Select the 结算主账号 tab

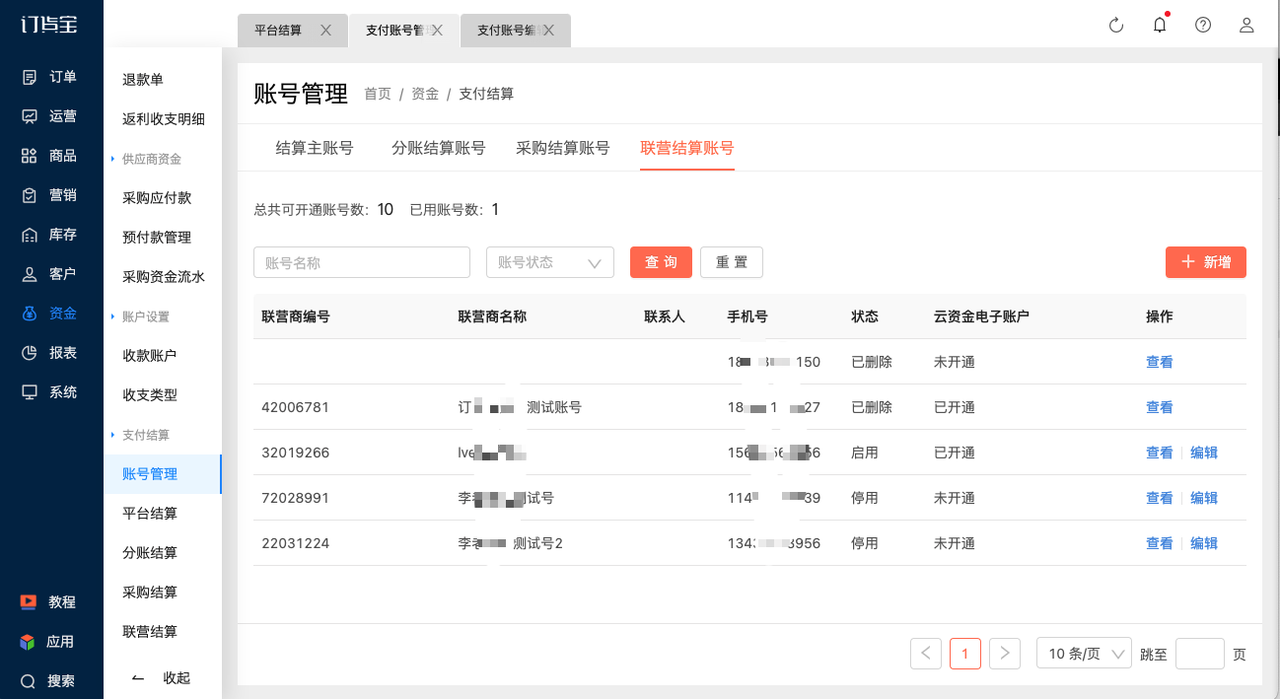point(315,148)
